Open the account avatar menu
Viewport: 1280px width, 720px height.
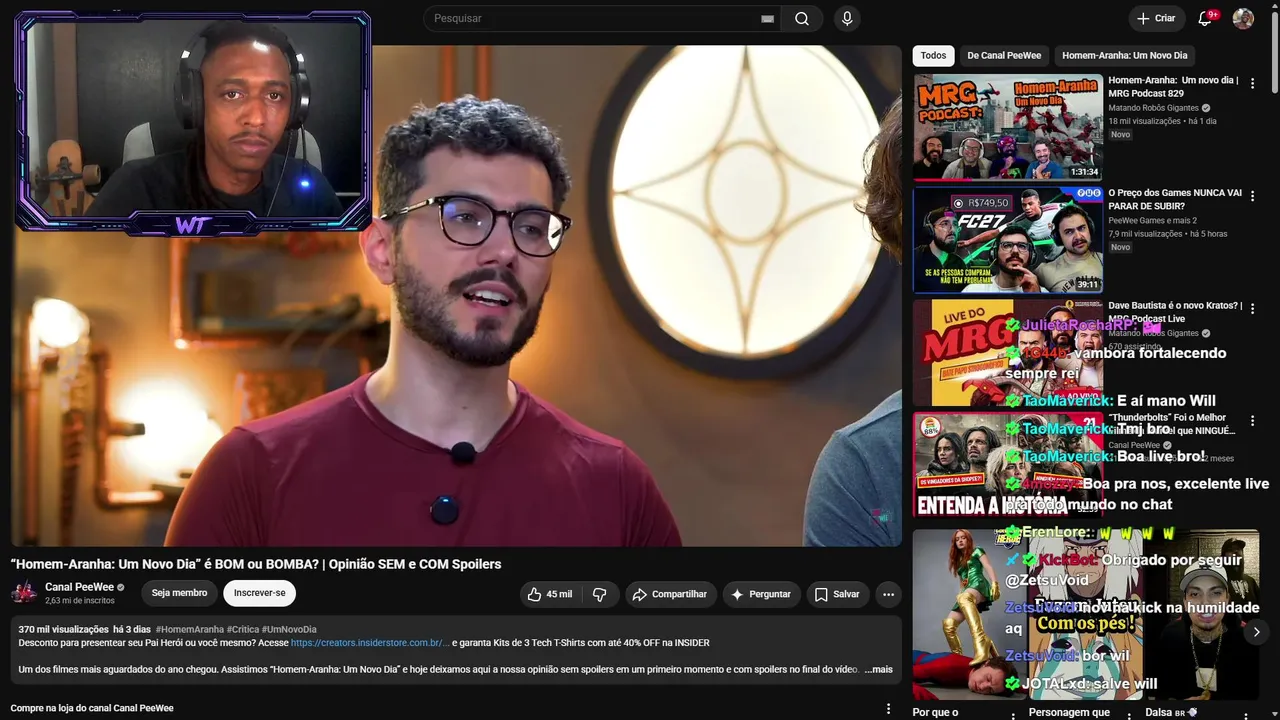click(1243, 18)
